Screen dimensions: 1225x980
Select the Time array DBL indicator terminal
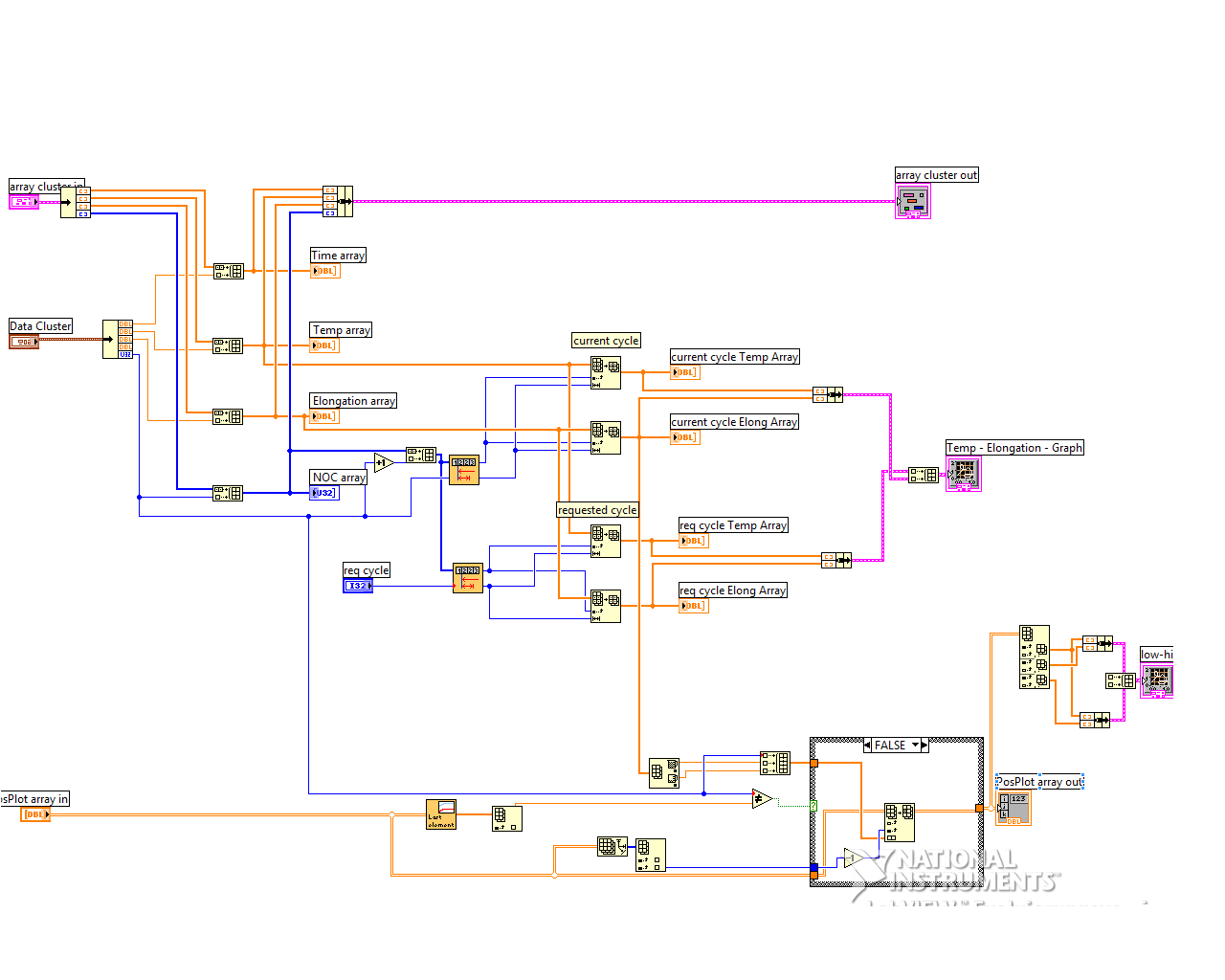pos(324,271)
